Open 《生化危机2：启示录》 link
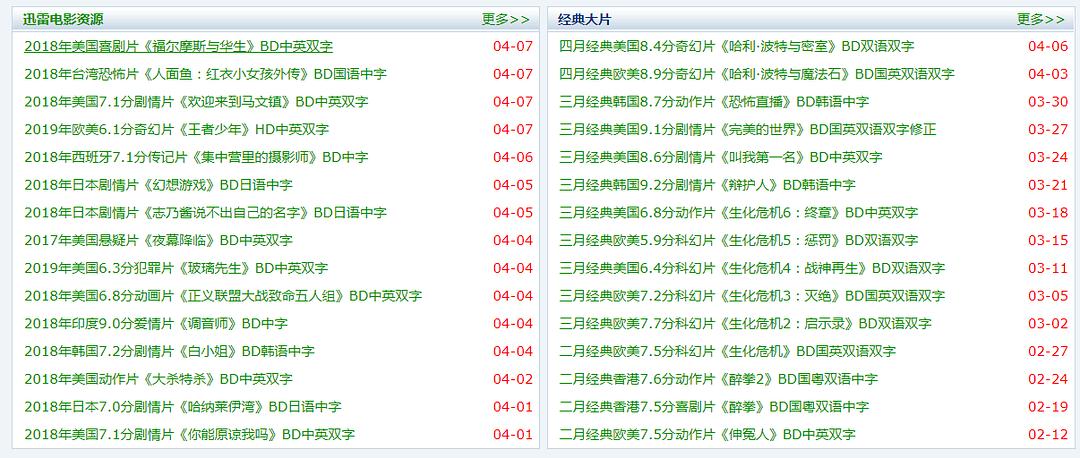Viewport: 1080px width, 458px height. [745, 323]
